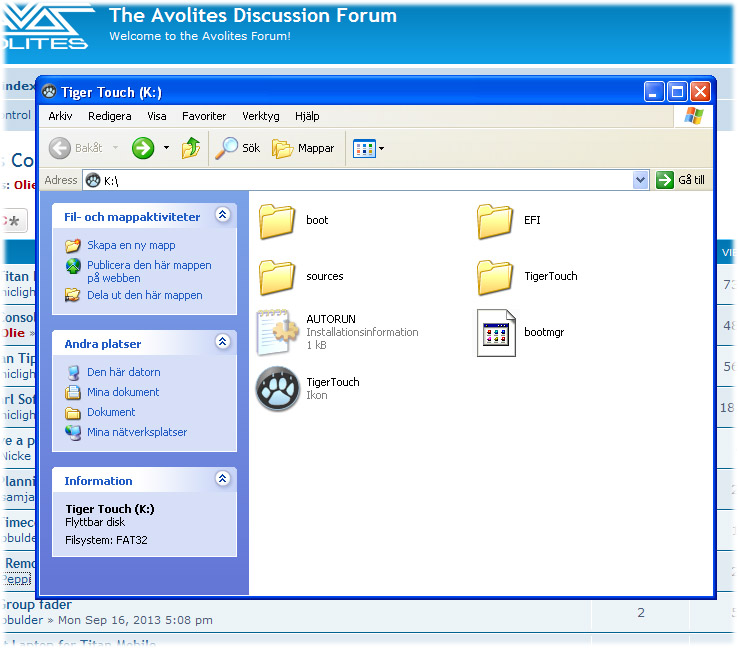Image resolution: width=738 pixels, height=648 pixels.
Task: Collapse the Andra platser panel
Action: tap(223, 341)
